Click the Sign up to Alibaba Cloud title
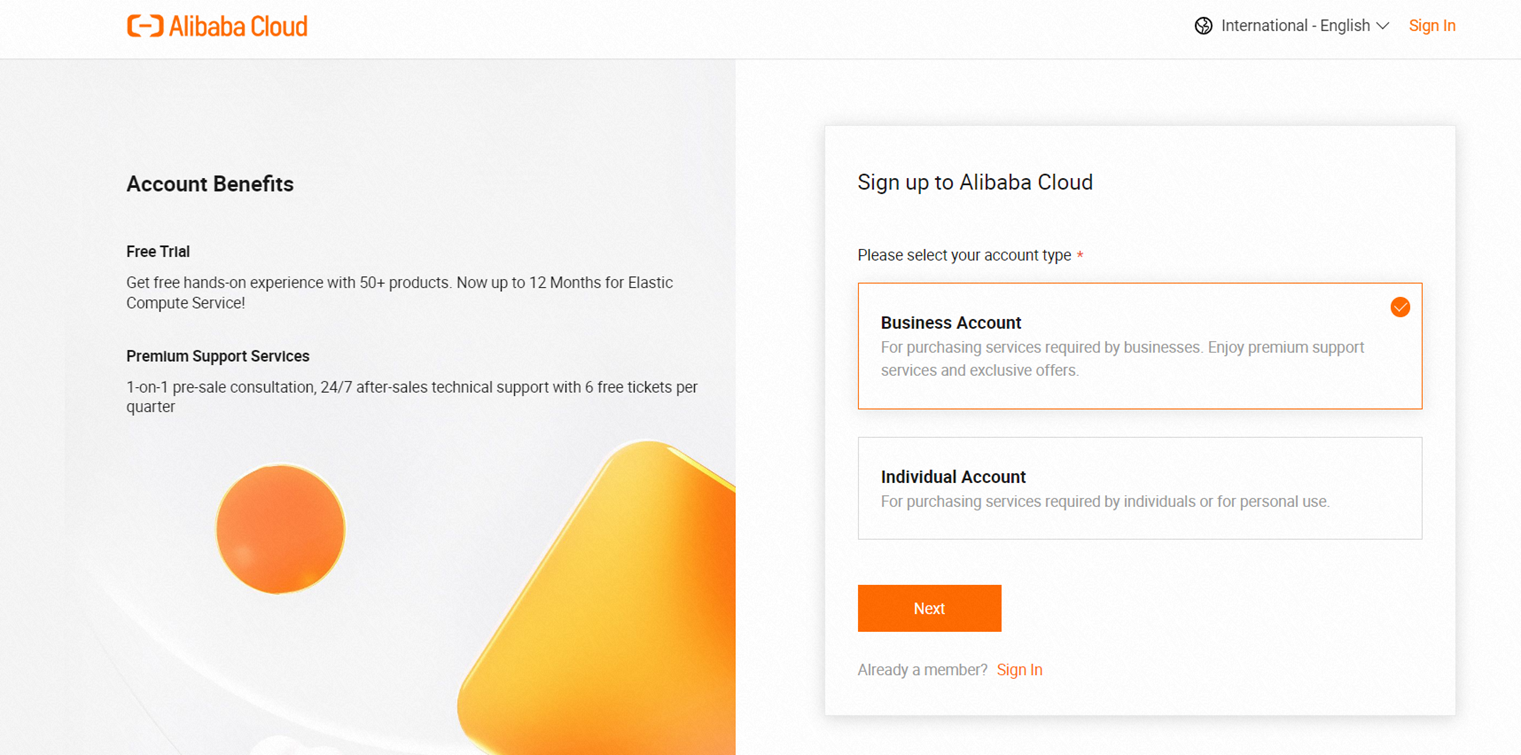This screenshot has width=1521, height=755. click(975, 182)
